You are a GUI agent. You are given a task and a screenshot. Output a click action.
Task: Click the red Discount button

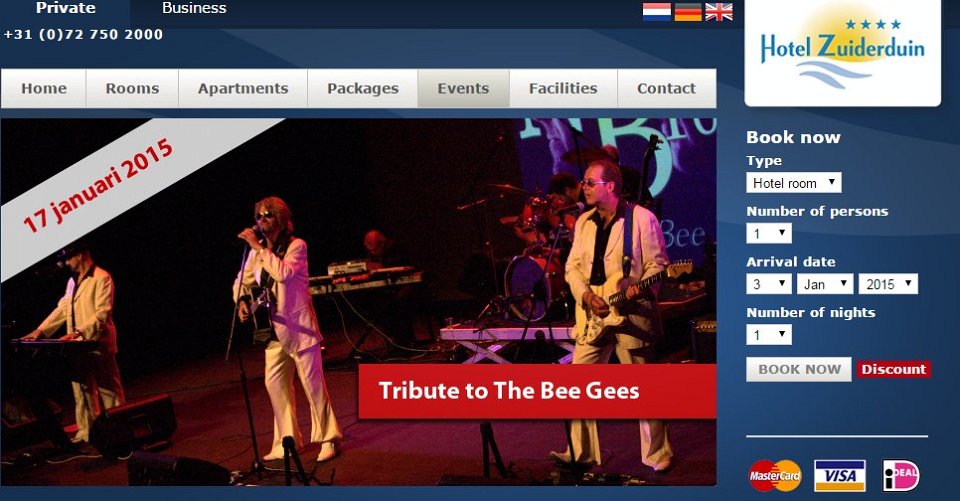pyautogui.click(x=893, y=369)
